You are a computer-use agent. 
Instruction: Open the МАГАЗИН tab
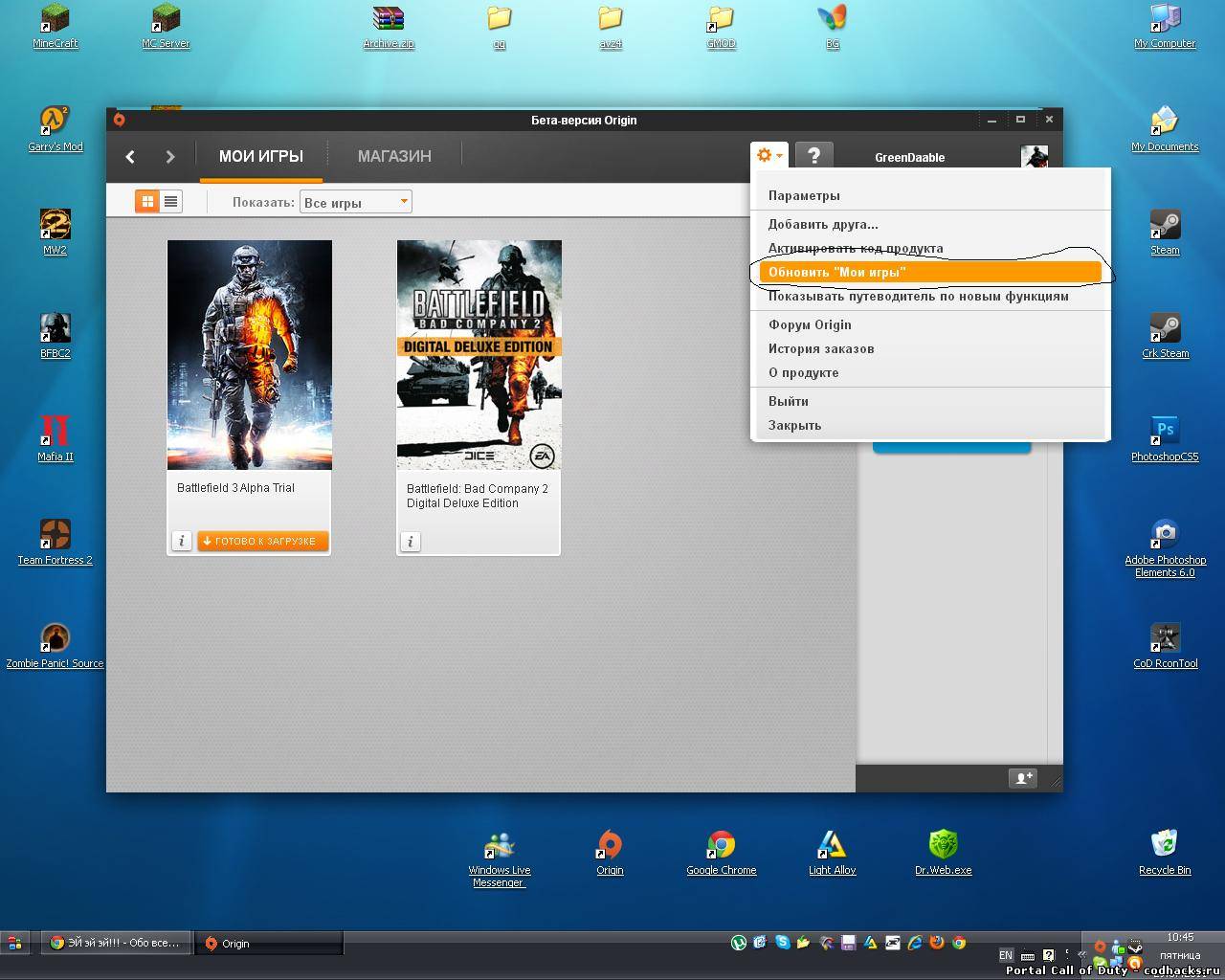(394, 156)
